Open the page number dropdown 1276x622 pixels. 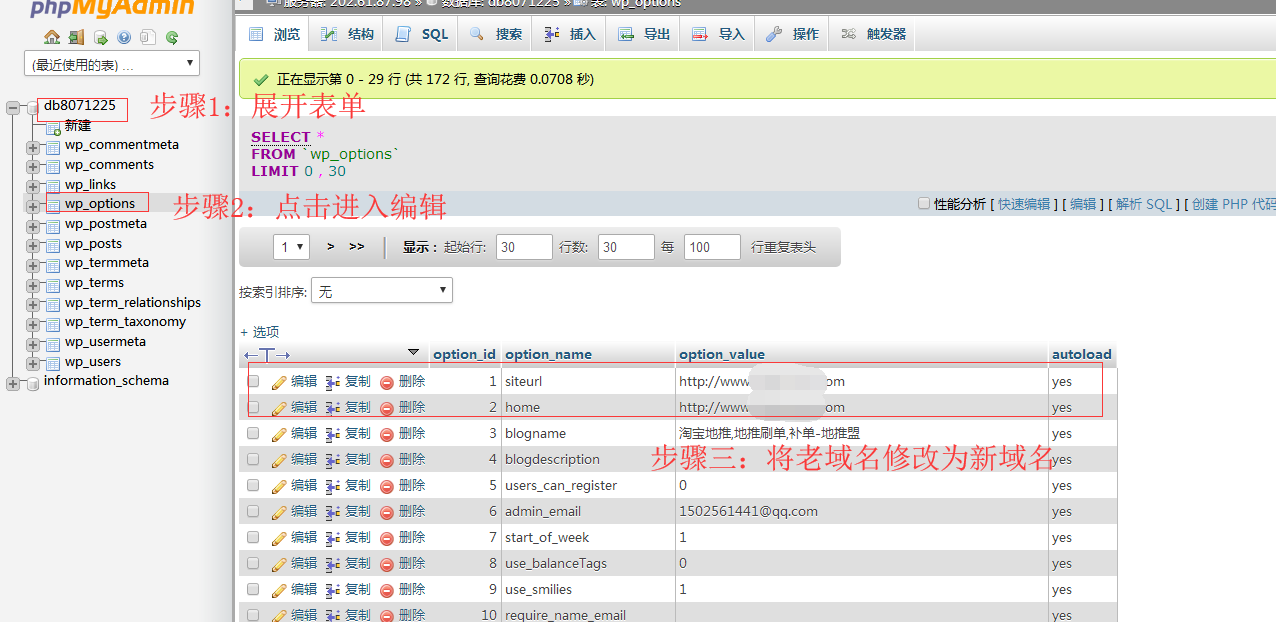click(291, 247)
